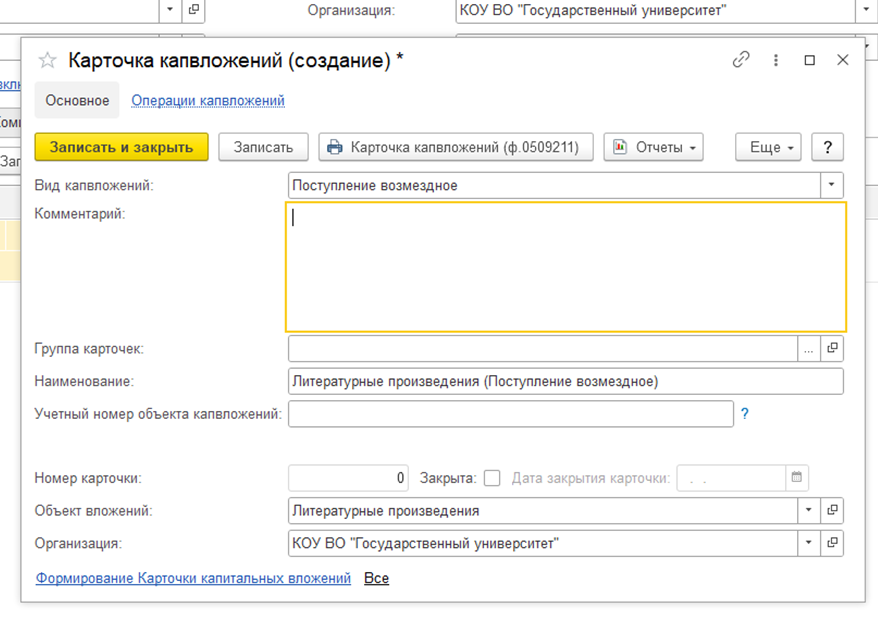Click into the Комментарий text area
The width and height of the screenshot is (878, 632).
[566, 267]
